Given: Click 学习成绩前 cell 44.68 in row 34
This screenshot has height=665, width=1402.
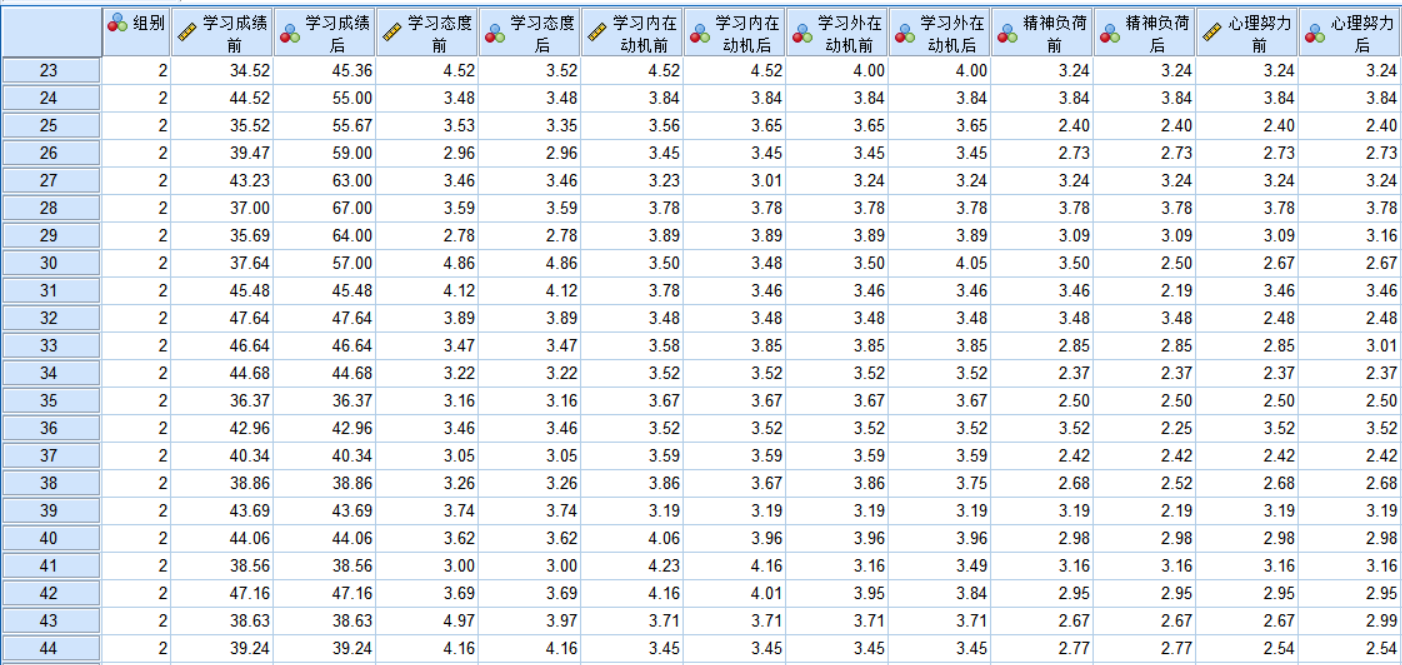Looking at the screenshot, I should (x=222, y=373).
